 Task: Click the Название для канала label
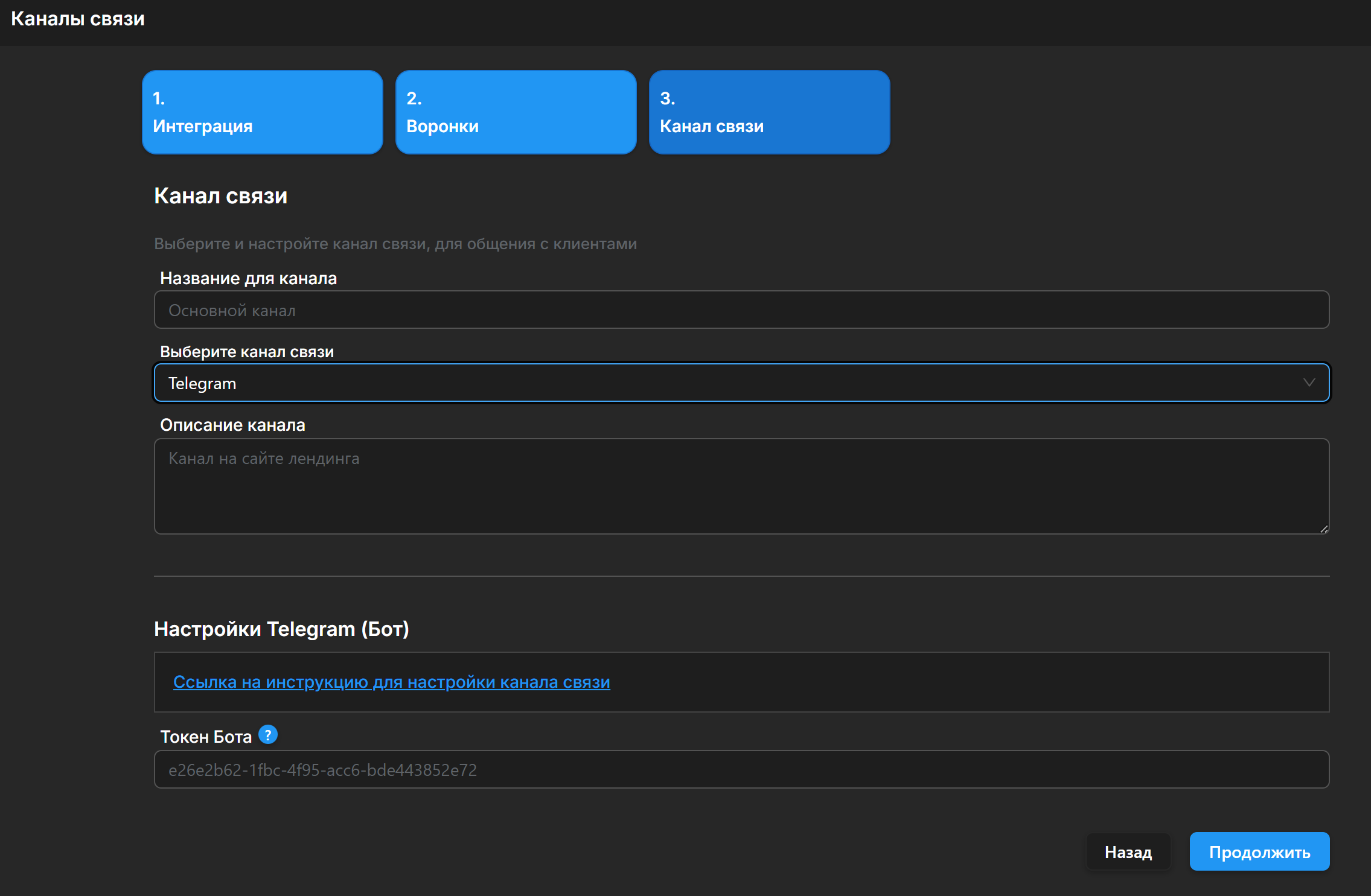[248, 278]
